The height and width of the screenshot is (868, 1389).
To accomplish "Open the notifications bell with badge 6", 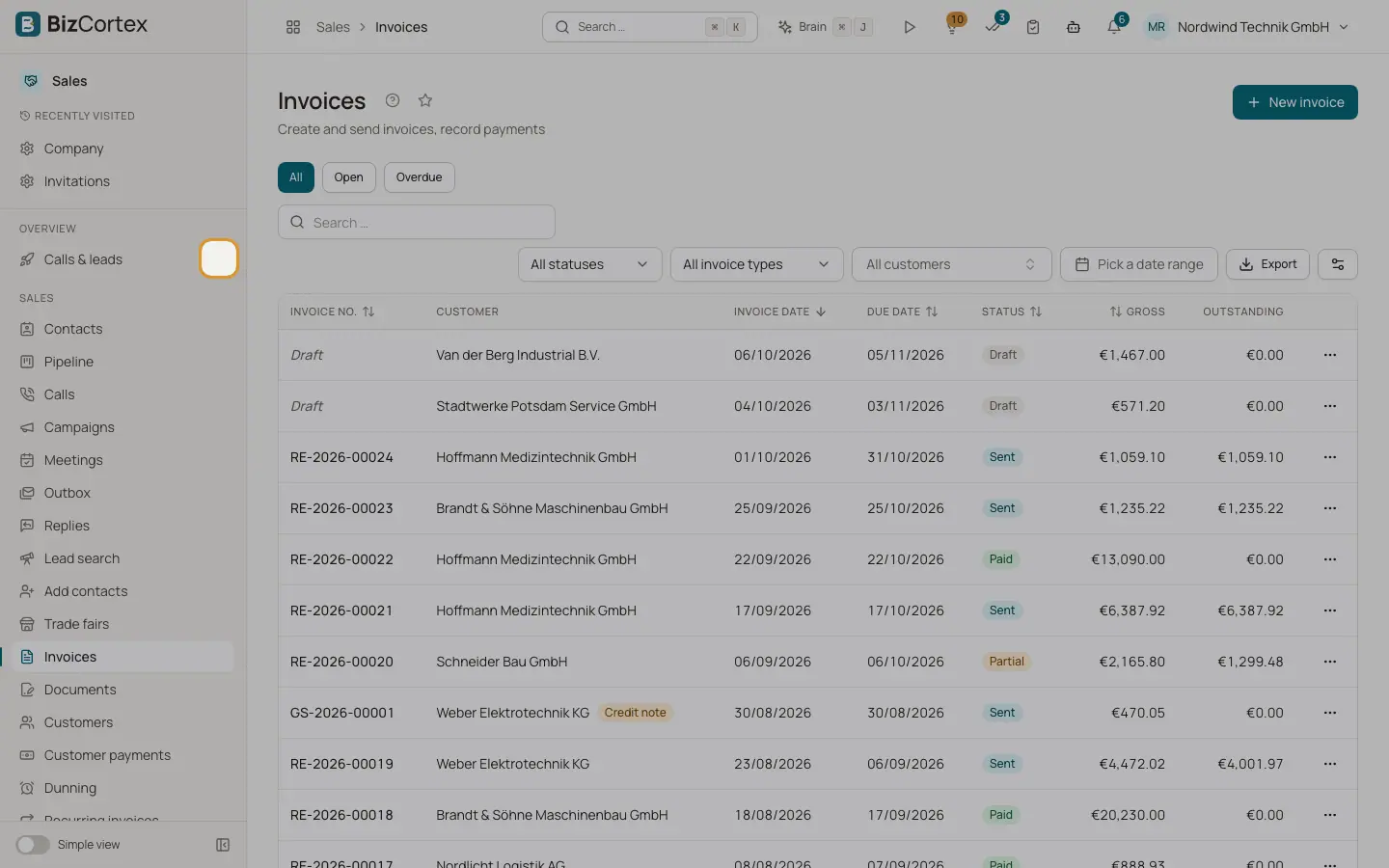I will 1114,27.
